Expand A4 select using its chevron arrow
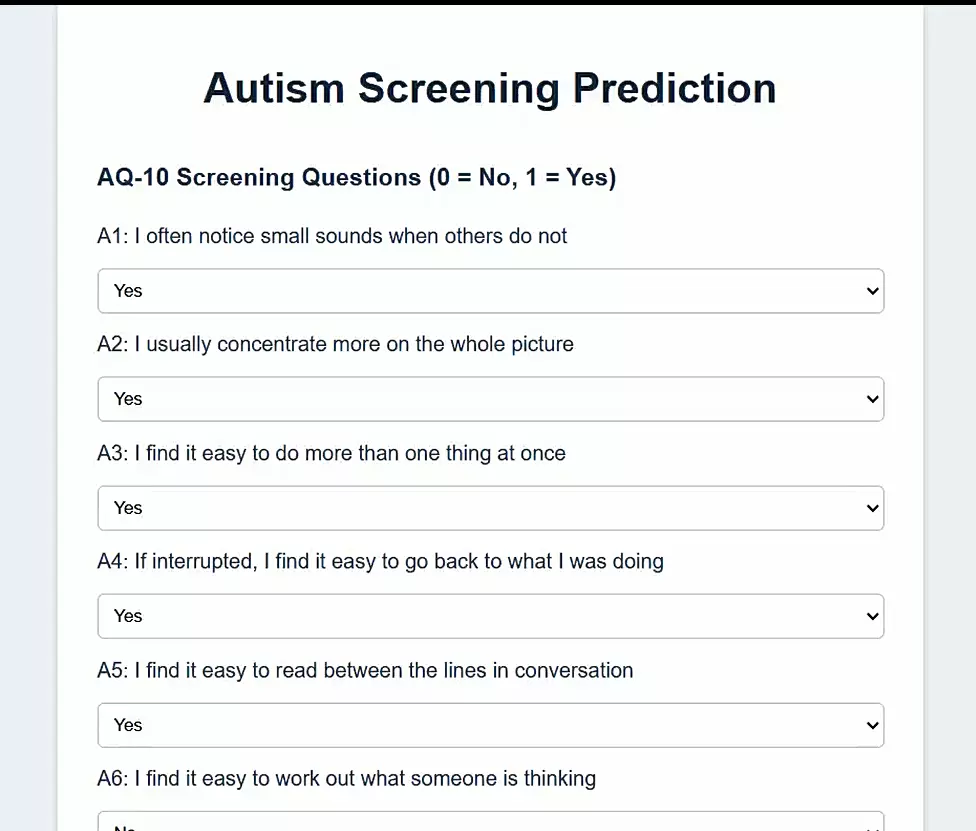 point(872,616)
